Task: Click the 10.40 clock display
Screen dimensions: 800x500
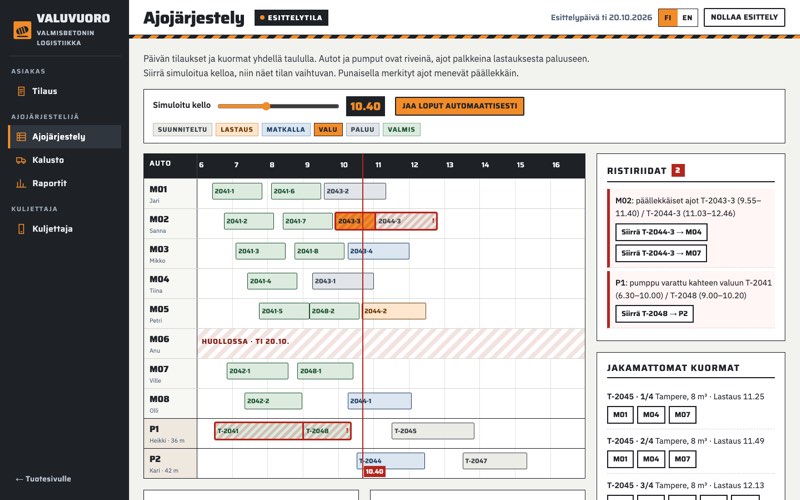Action: click(x=365, y=106)
